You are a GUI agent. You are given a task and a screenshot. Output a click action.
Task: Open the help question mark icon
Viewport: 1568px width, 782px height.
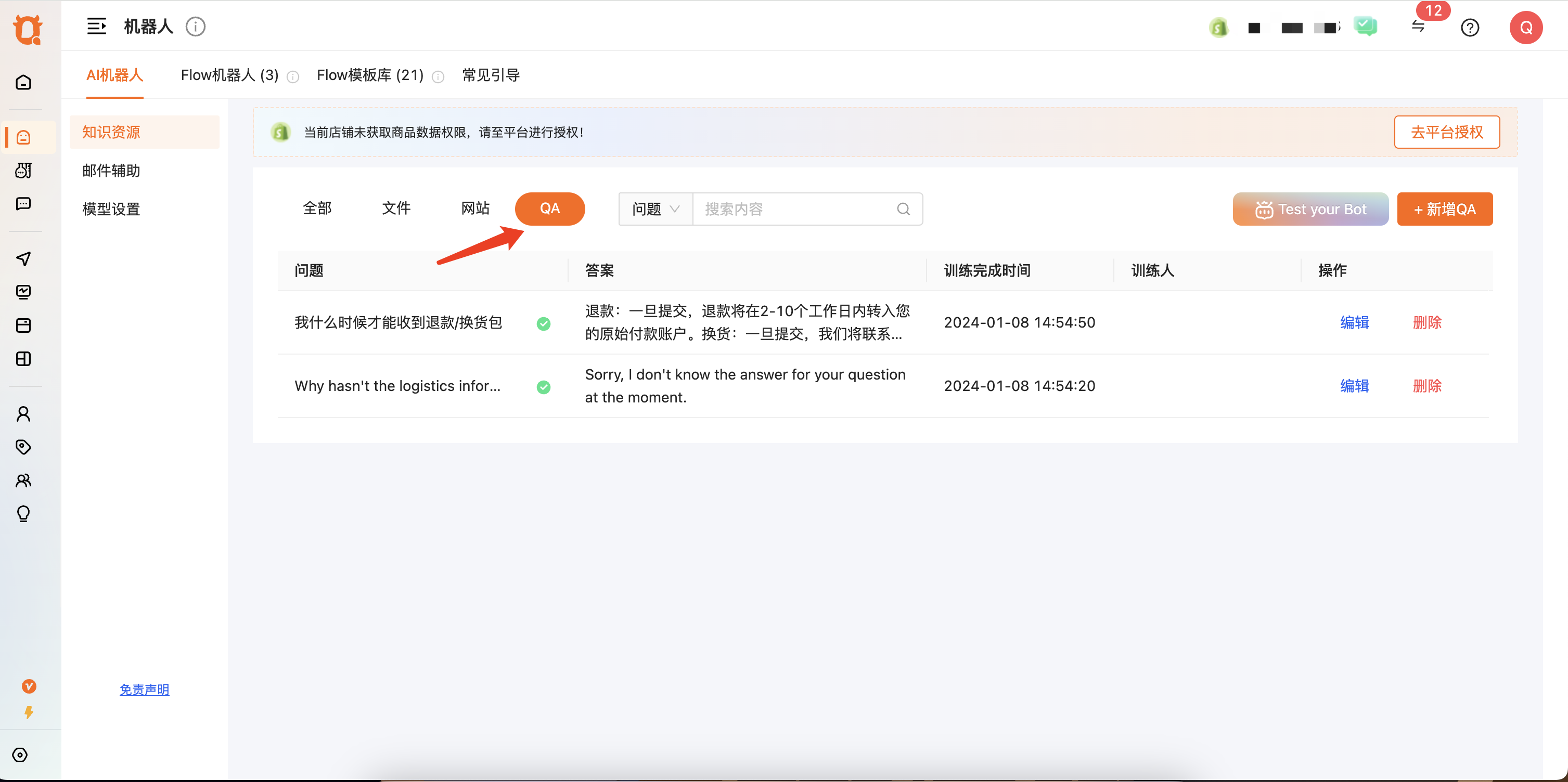1469,28
